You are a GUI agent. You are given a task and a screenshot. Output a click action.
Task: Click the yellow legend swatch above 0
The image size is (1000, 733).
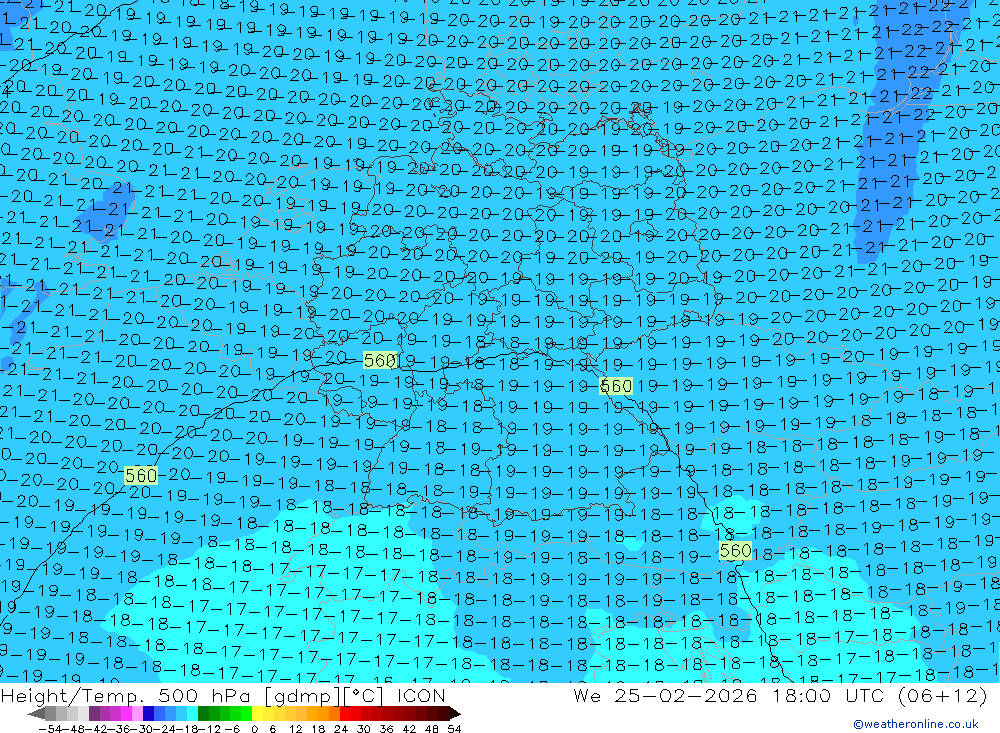[x=258, y=713]
